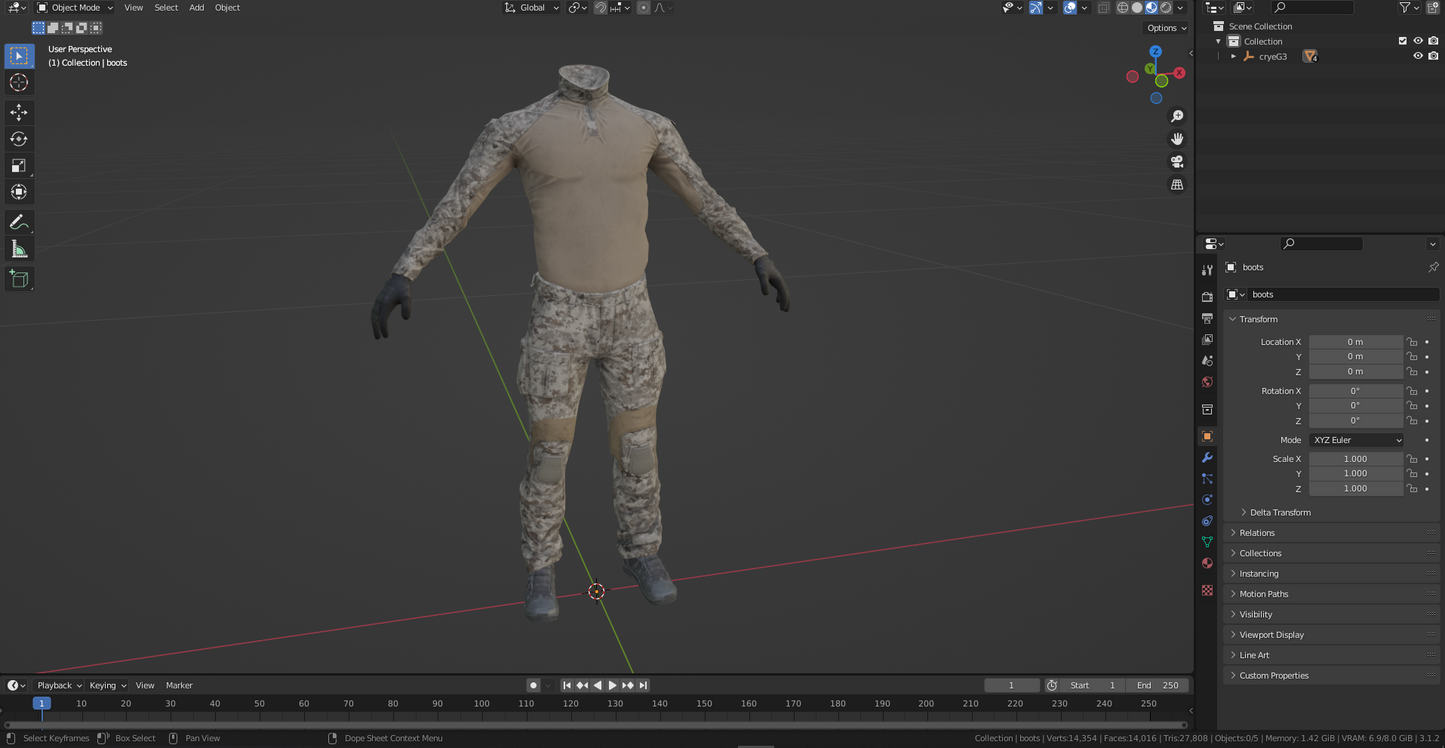Hide cryeG3 object in viewport
The width and height of the screenshot is (1445, 748).
pos(1417,56)
